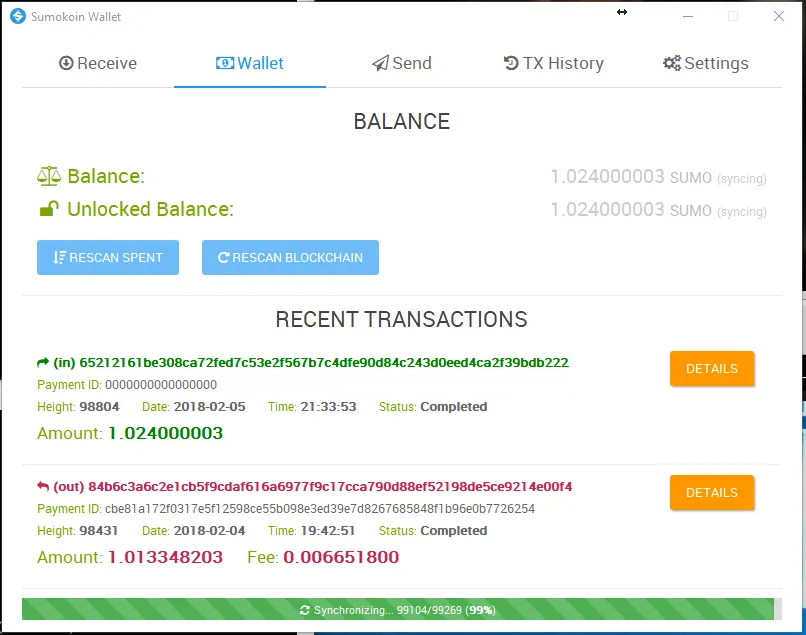The width and height of the screenshot is (806, 635).
Task: Go to the Settings tab
Action: point(706,63)
